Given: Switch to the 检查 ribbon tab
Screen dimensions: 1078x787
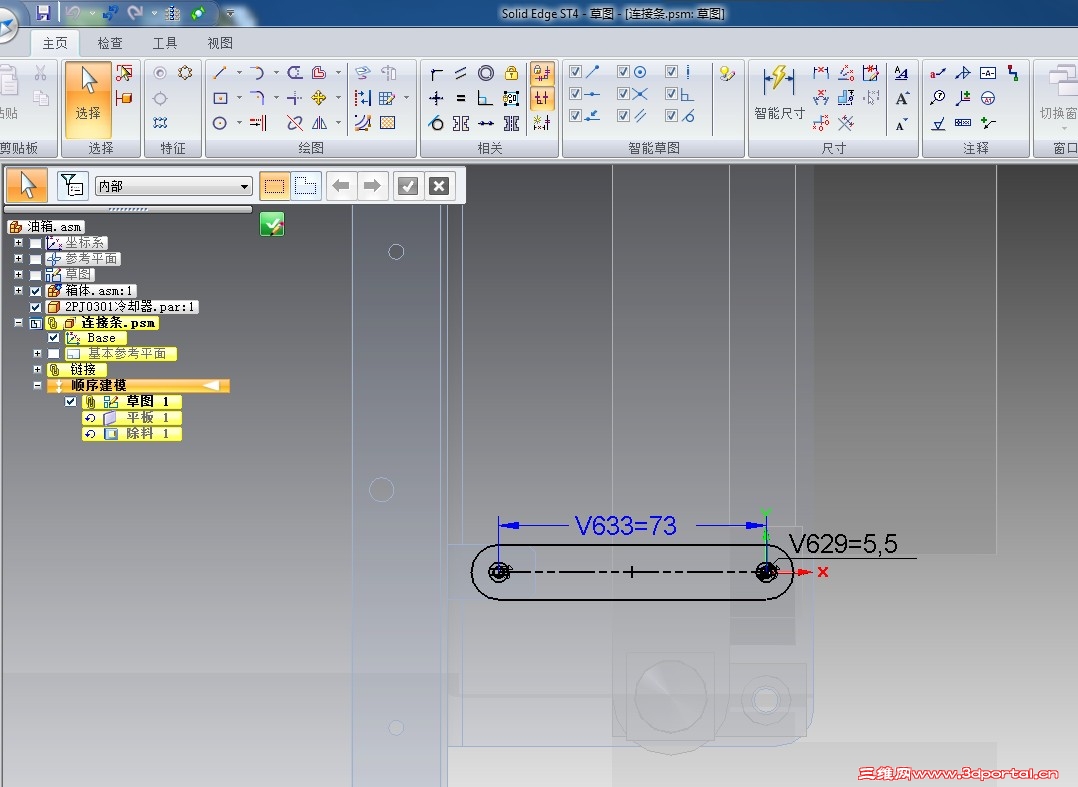Looking at the screenshot, I should 110,43.
